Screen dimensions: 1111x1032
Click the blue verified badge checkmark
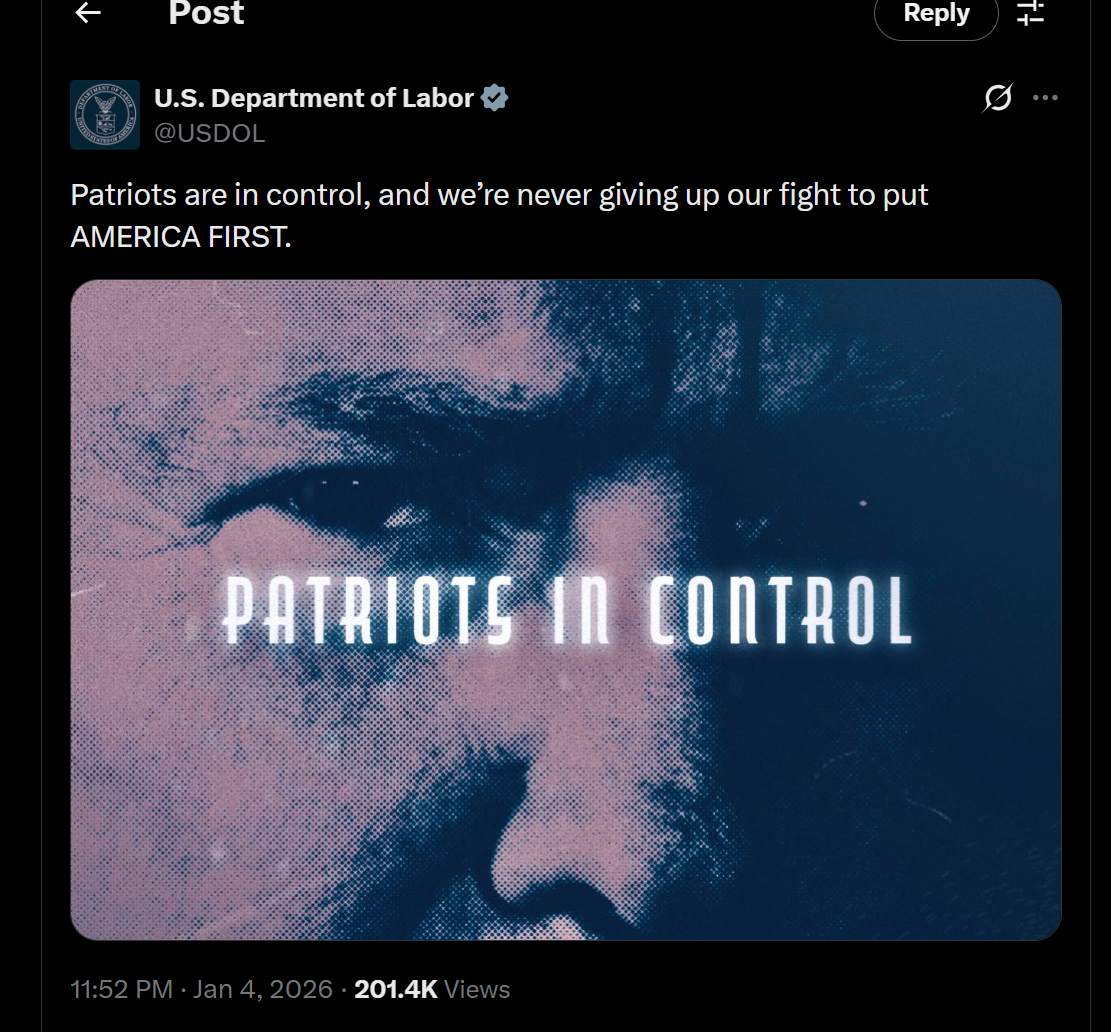click(x=495, y=98)
